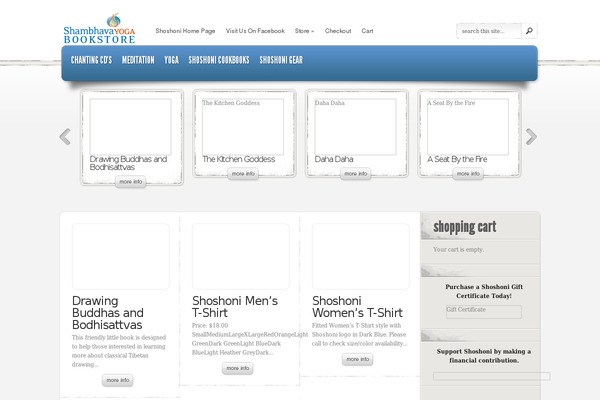
Task: Focus the search this site field
Action: (x=489, y=31)
